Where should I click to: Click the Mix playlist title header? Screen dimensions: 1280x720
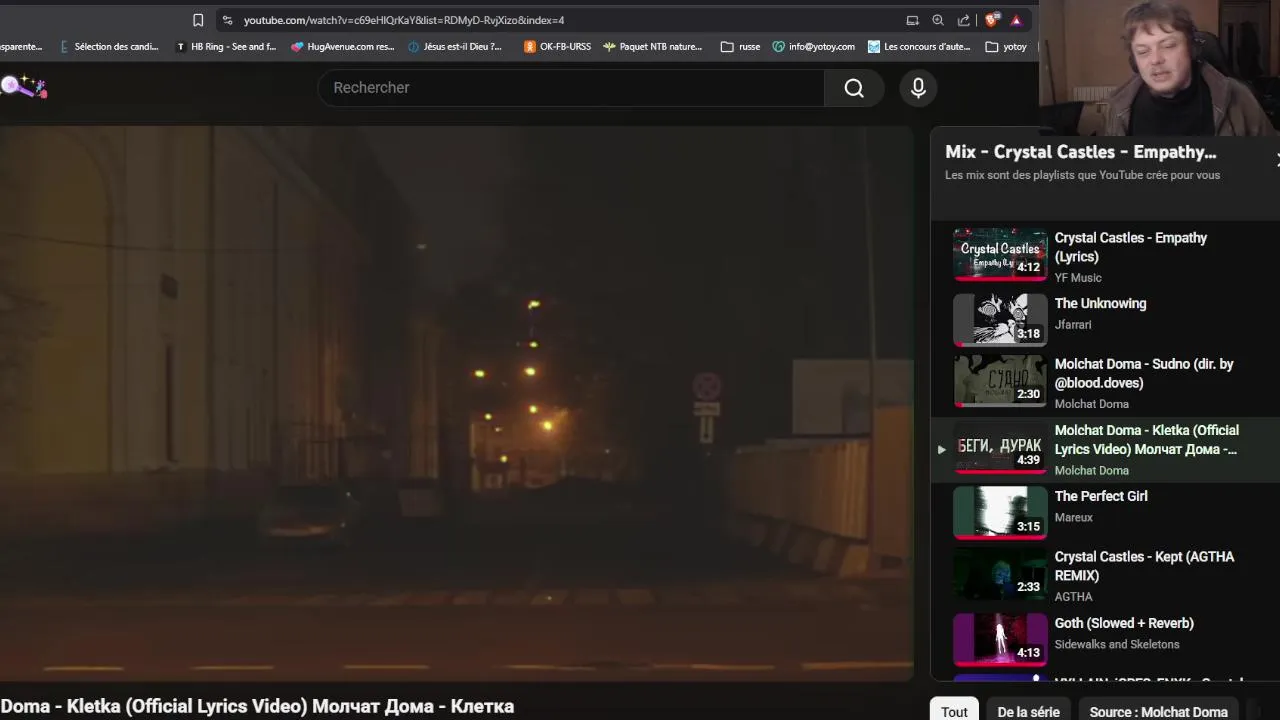click(1081, 152)
